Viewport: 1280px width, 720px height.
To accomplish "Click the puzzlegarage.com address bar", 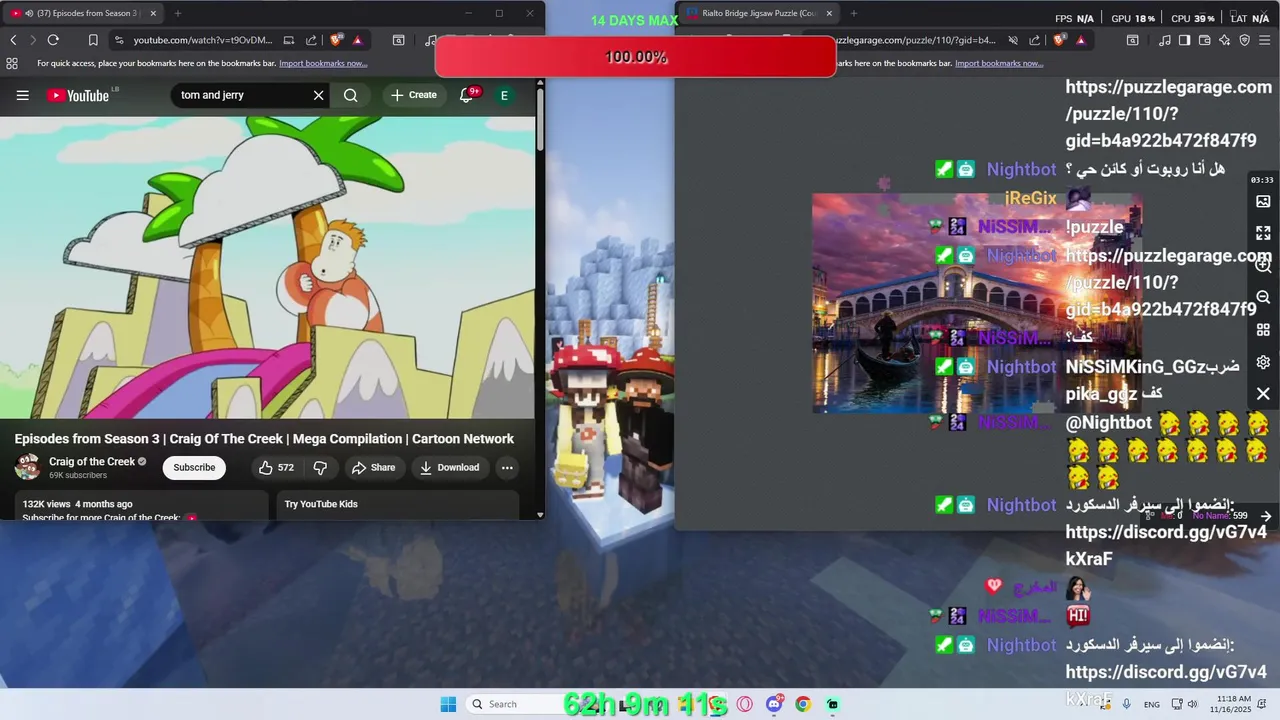I will (x=915, y=40).
